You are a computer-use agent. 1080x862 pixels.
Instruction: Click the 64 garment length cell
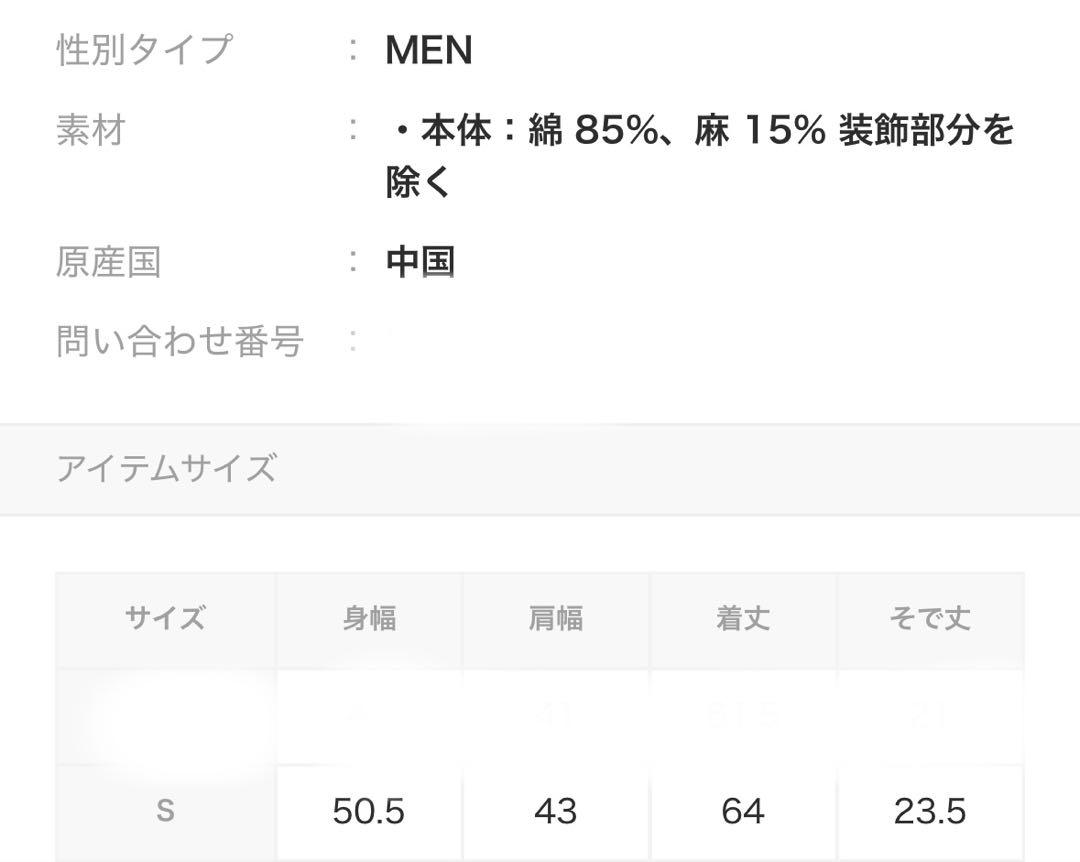743,811
